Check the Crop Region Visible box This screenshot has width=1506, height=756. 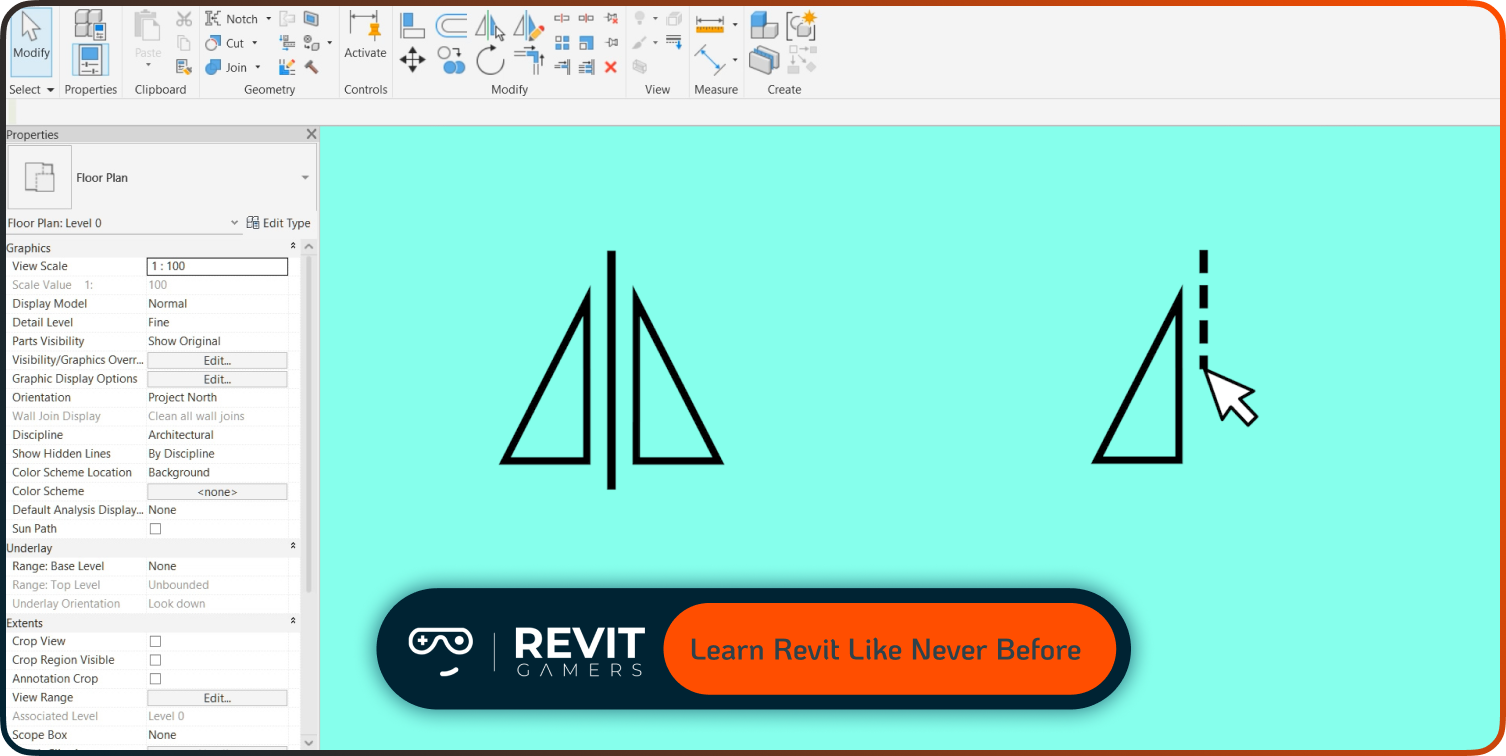pos(155,660)
